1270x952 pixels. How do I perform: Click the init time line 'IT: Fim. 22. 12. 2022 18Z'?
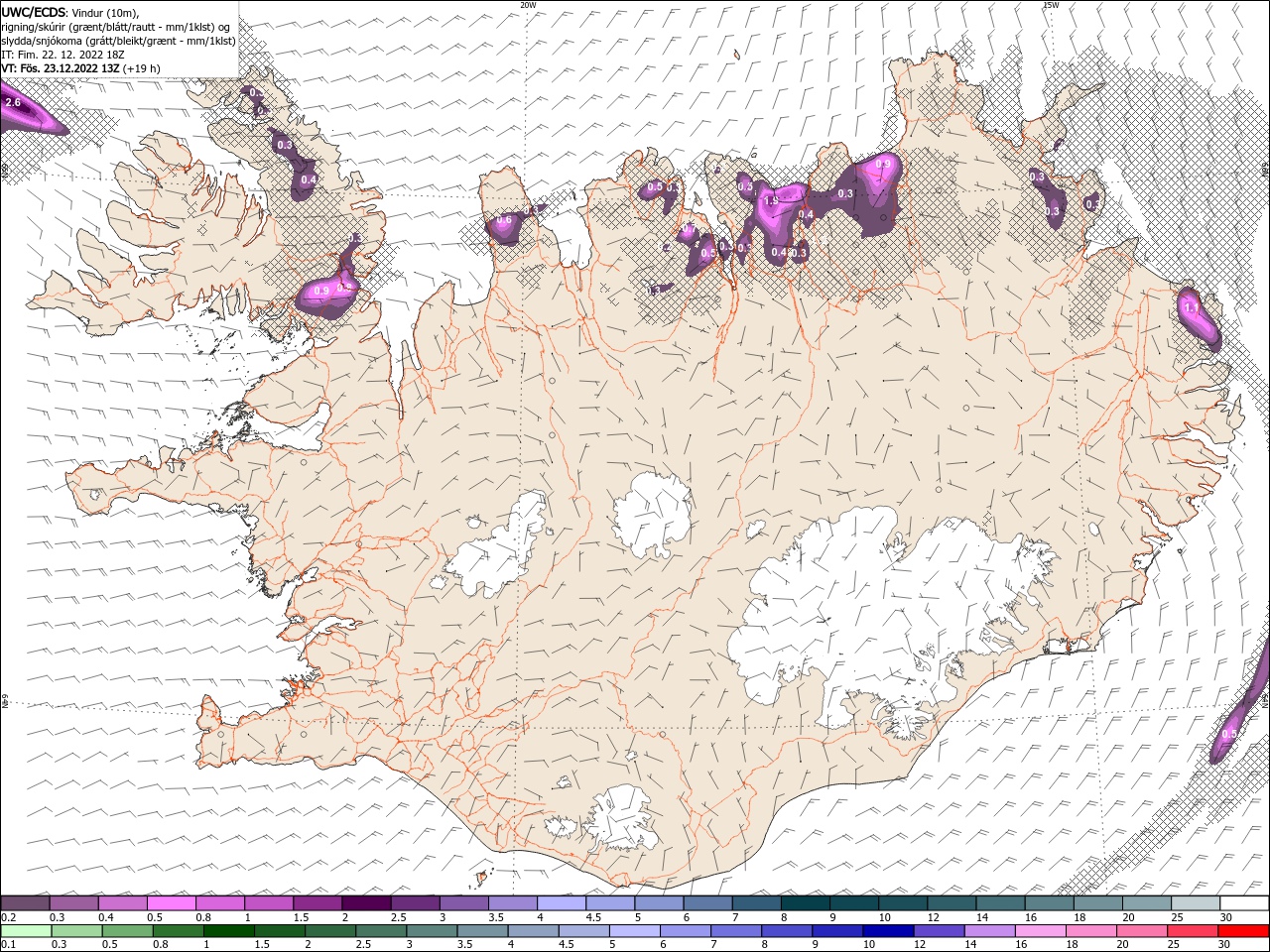coord(63,55)
